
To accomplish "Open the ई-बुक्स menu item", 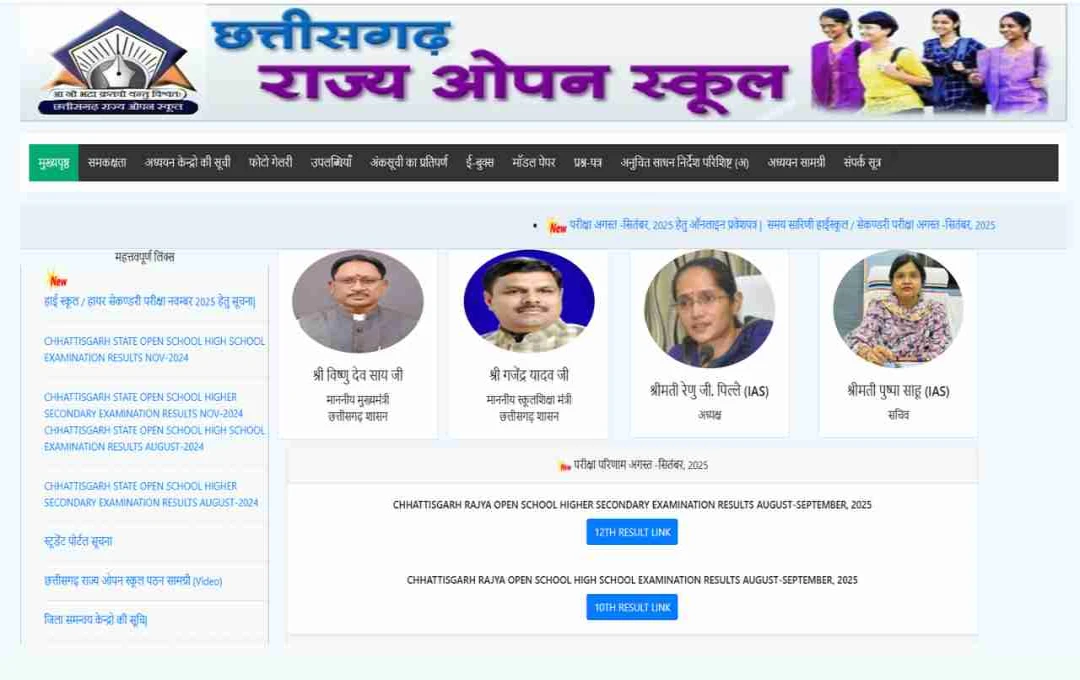I will pyautogui.click(x=480, y=163).
